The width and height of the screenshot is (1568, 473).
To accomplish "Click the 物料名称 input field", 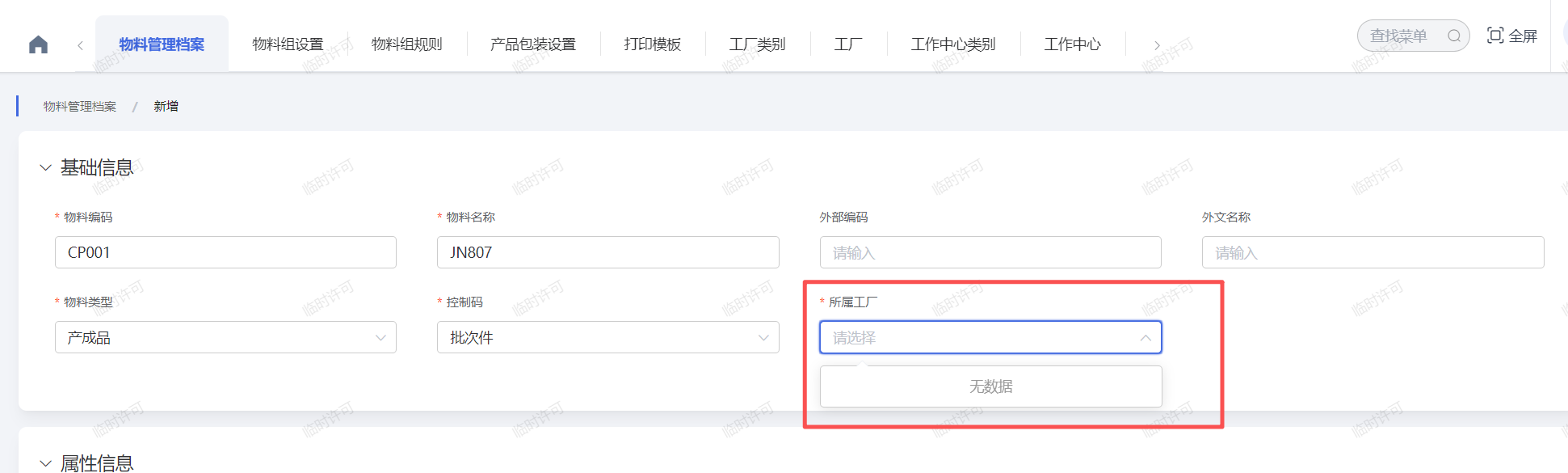I will point(607,252).
